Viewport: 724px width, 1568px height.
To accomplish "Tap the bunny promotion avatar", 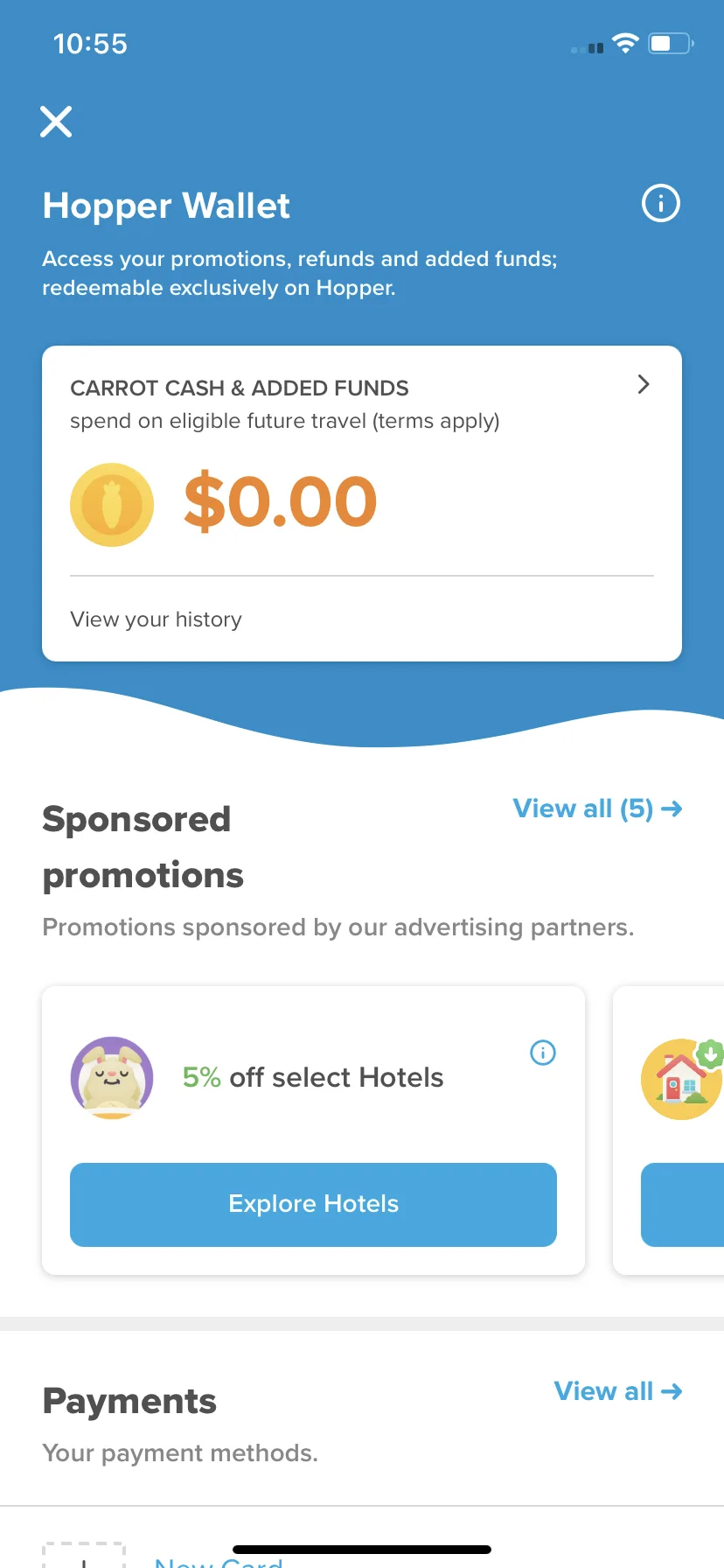I will pos(112,1078).
